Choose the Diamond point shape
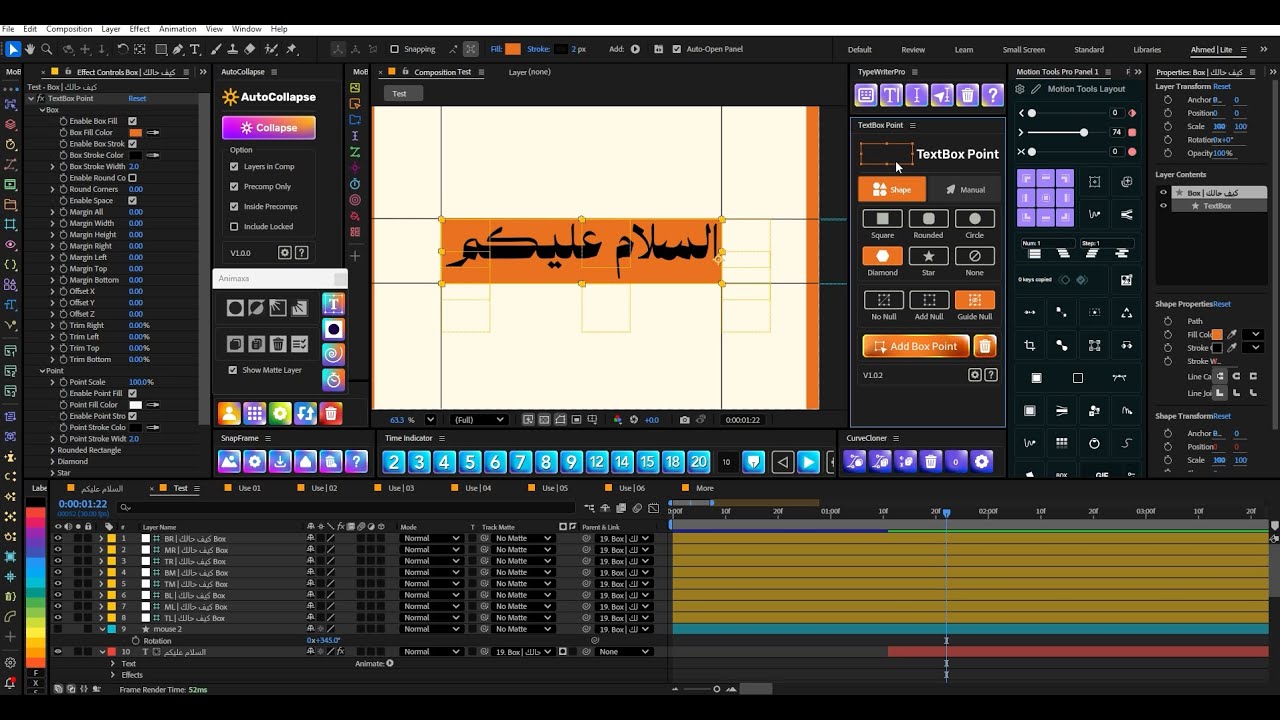This screenshot has height=720, width=1280. pyautogui.click(x=882, y=257)
